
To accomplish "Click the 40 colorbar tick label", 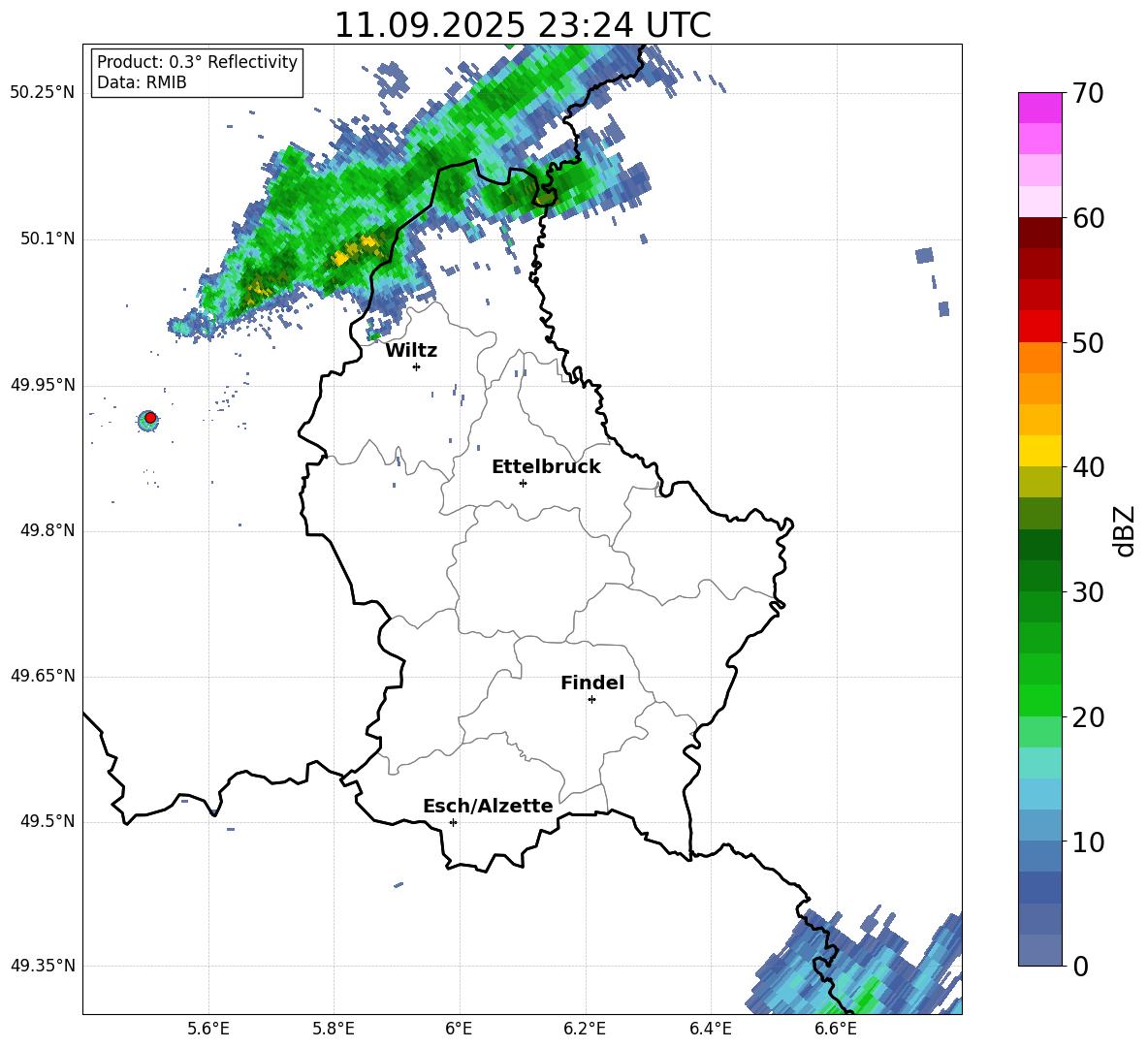I will (x=1088, y=467).
